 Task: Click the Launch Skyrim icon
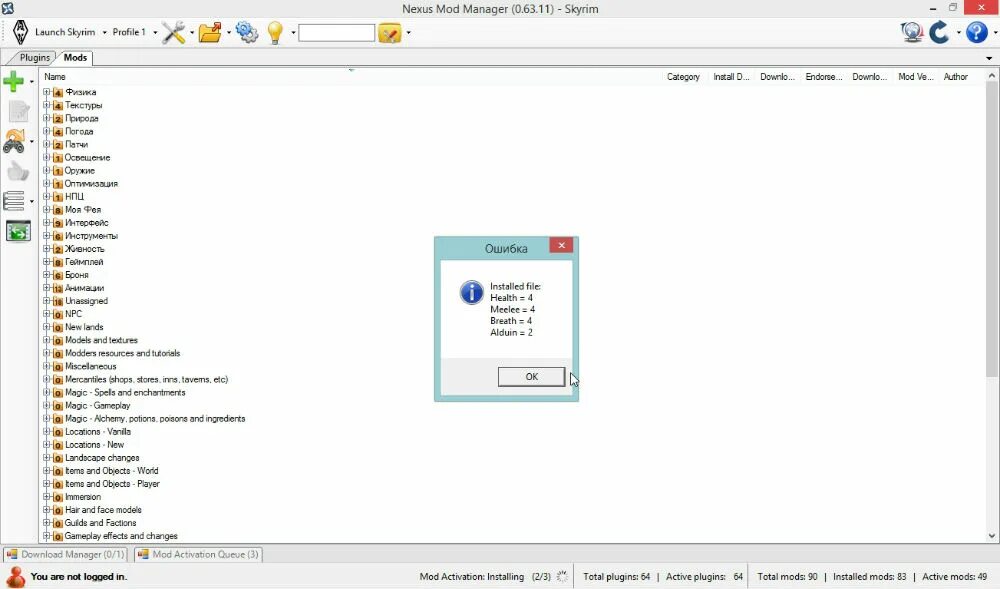[x=20, y=32]
